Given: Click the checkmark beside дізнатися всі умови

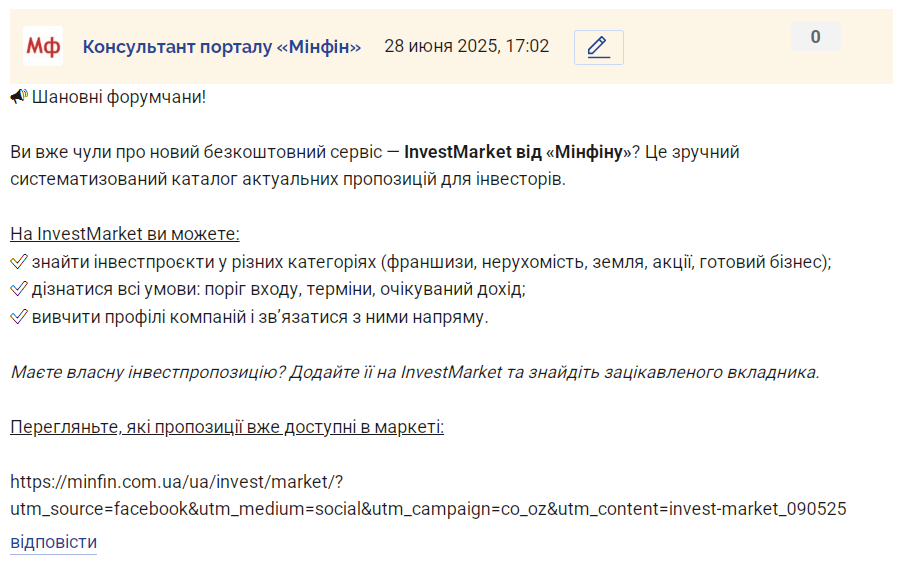Looking at the screenshot, I should click(x=18, y=289).
